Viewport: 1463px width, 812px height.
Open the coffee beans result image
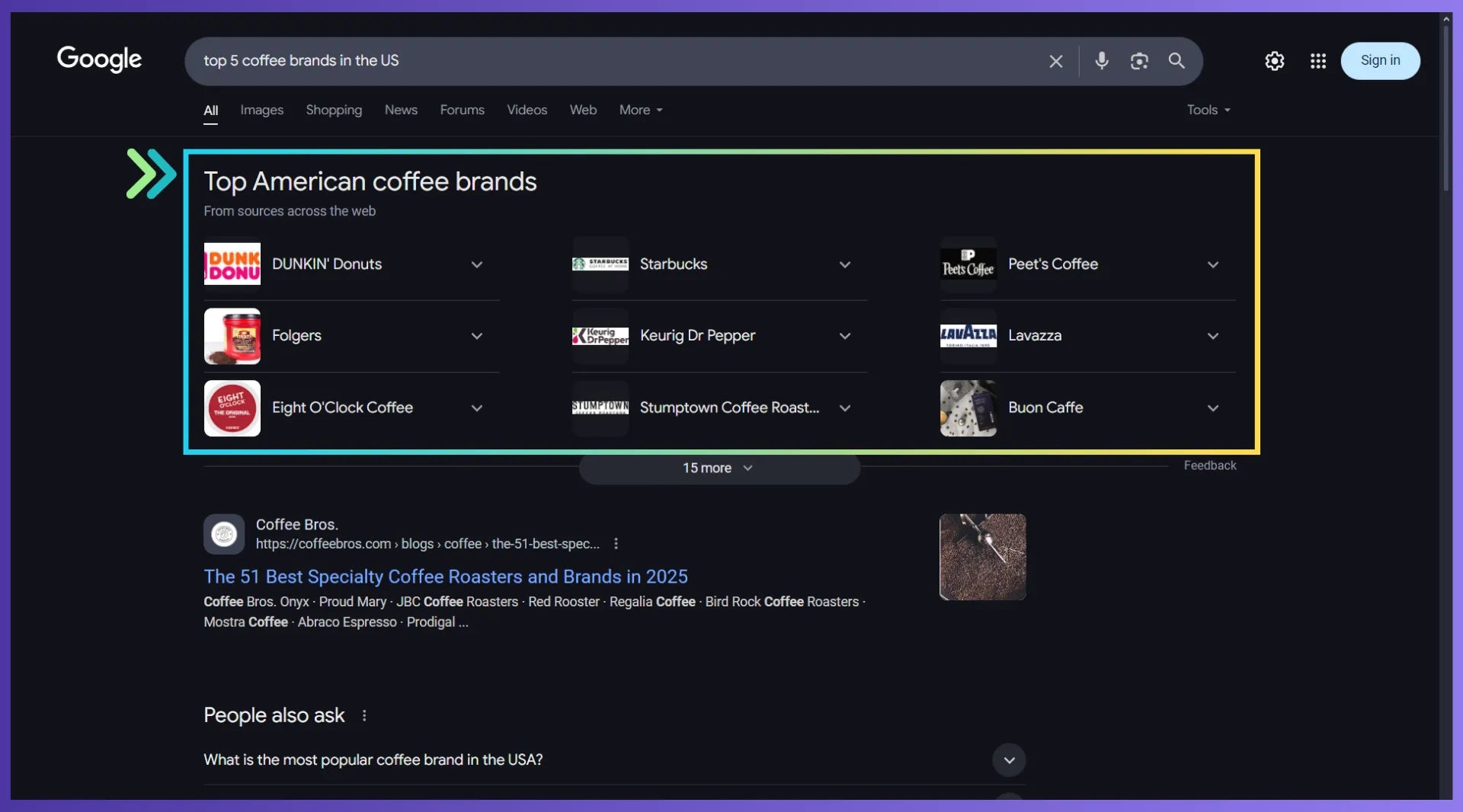tap(982, 557)
